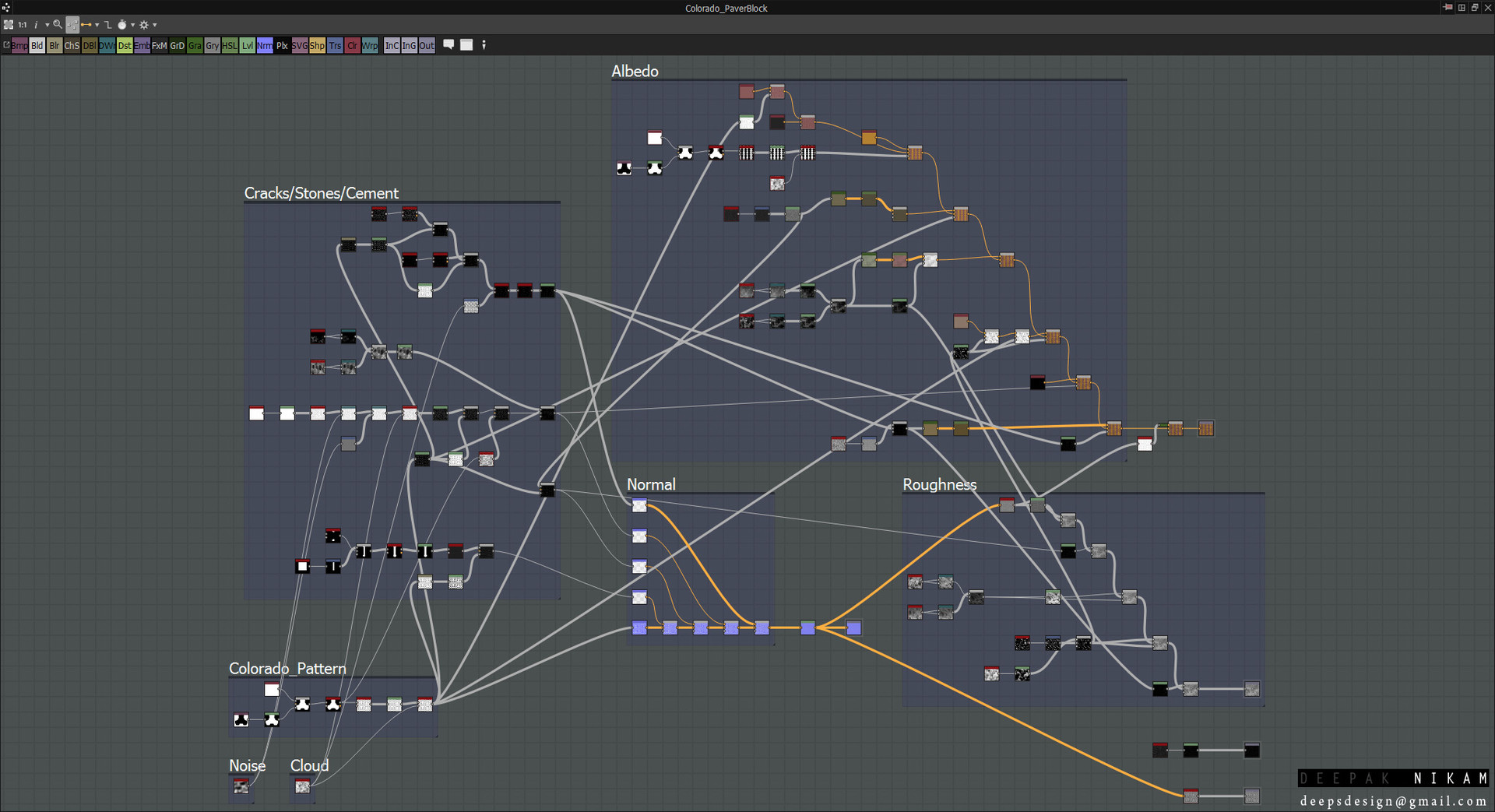
Task: Add a Channel Shuffle (ChS) node
Action: pos(72,46)
